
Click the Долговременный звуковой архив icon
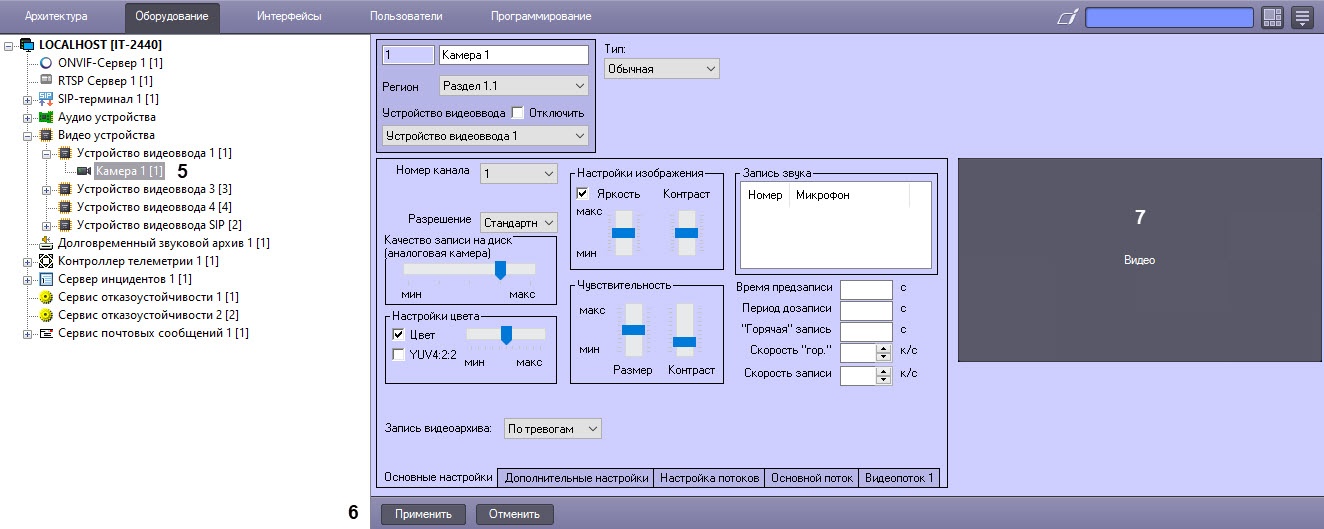(46, 243)
